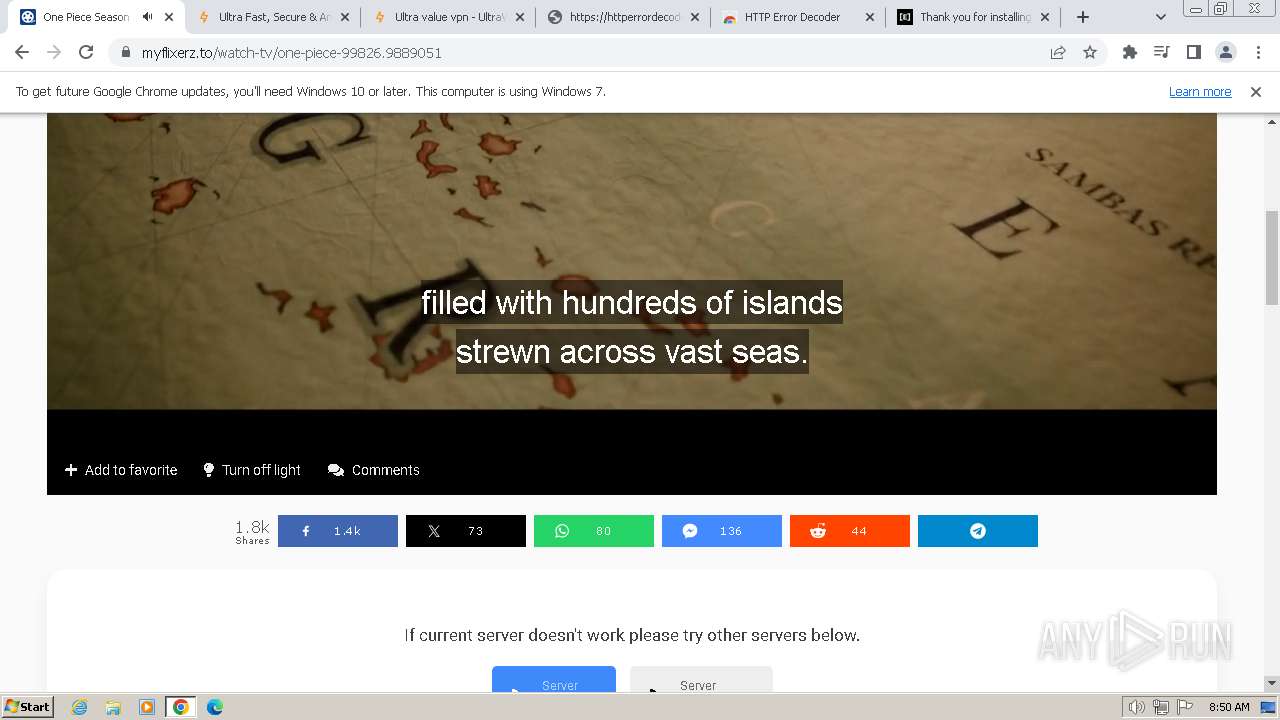
Task: Open the media control icon in the toolbar
Action: 1161,53
